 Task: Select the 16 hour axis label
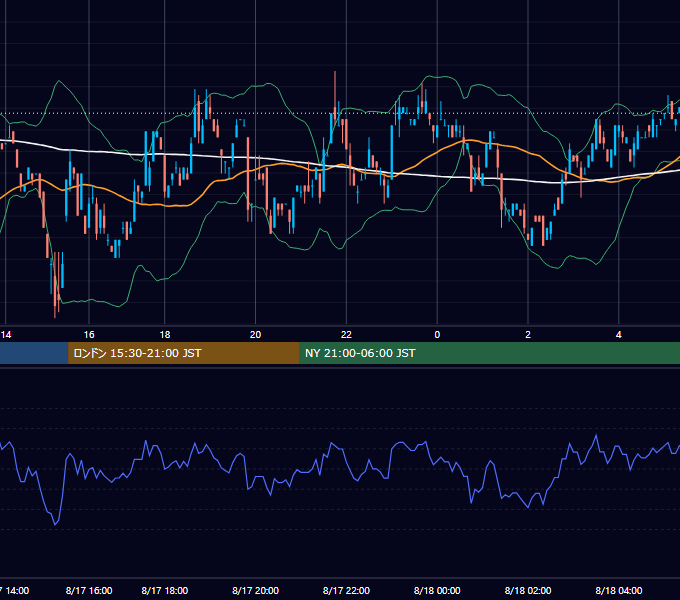tap(89, 335)
